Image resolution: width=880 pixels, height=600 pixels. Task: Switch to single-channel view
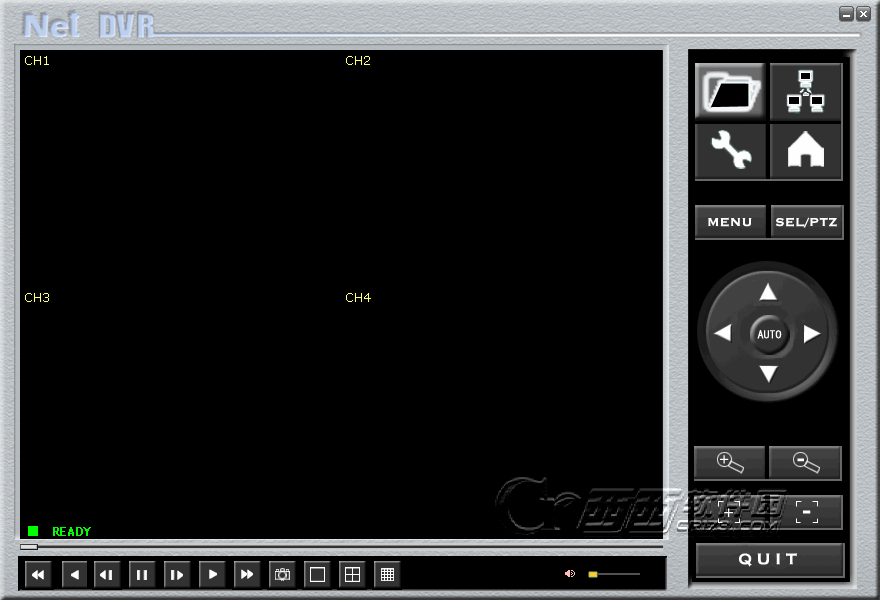coord(317,574)
